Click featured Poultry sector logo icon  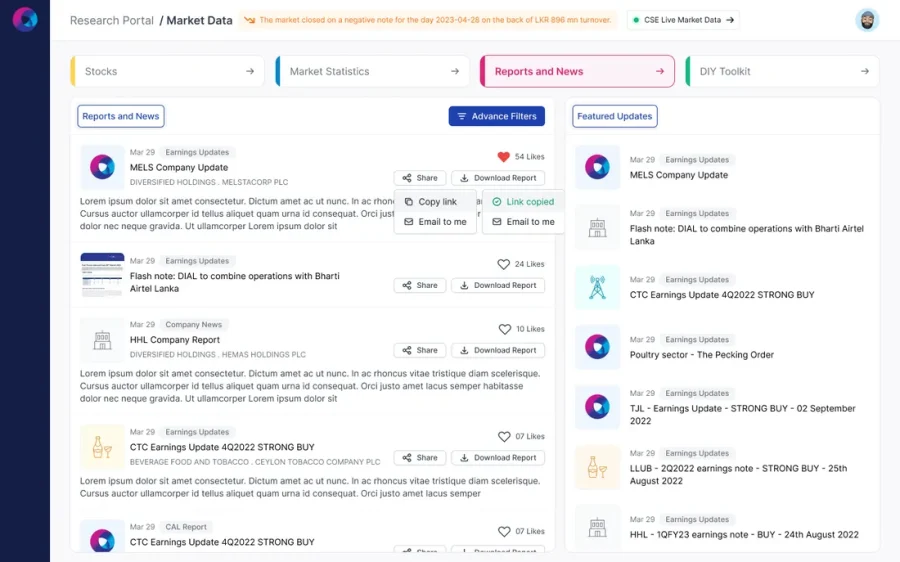coord(598,347)
